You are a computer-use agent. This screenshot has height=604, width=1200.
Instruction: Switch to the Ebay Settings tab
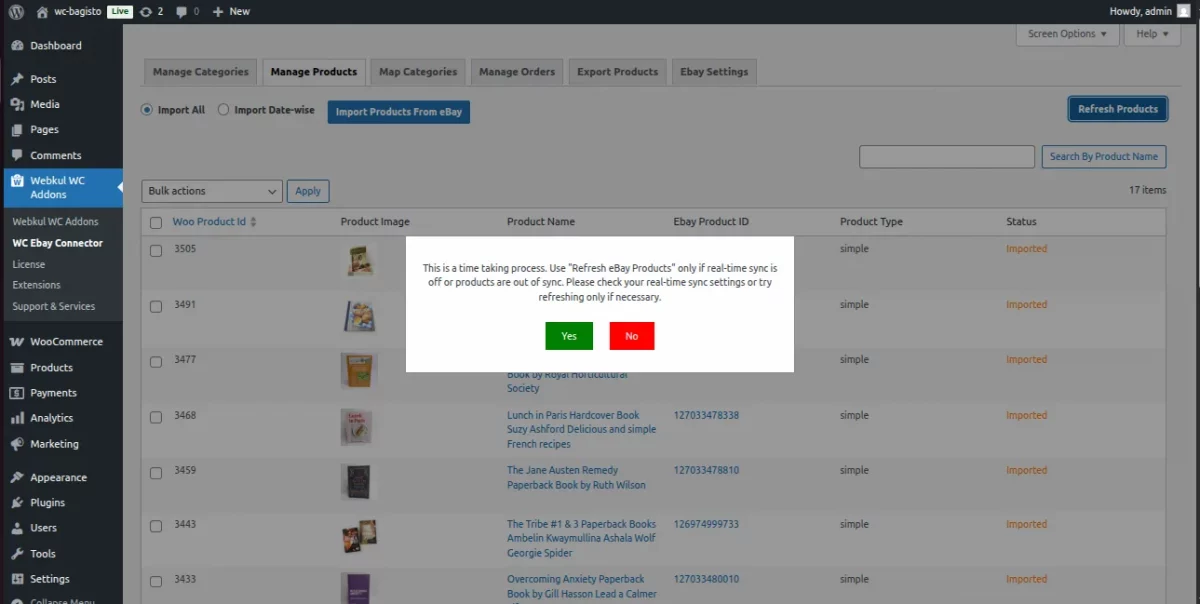pyautogui.click(x=714, y=72)
